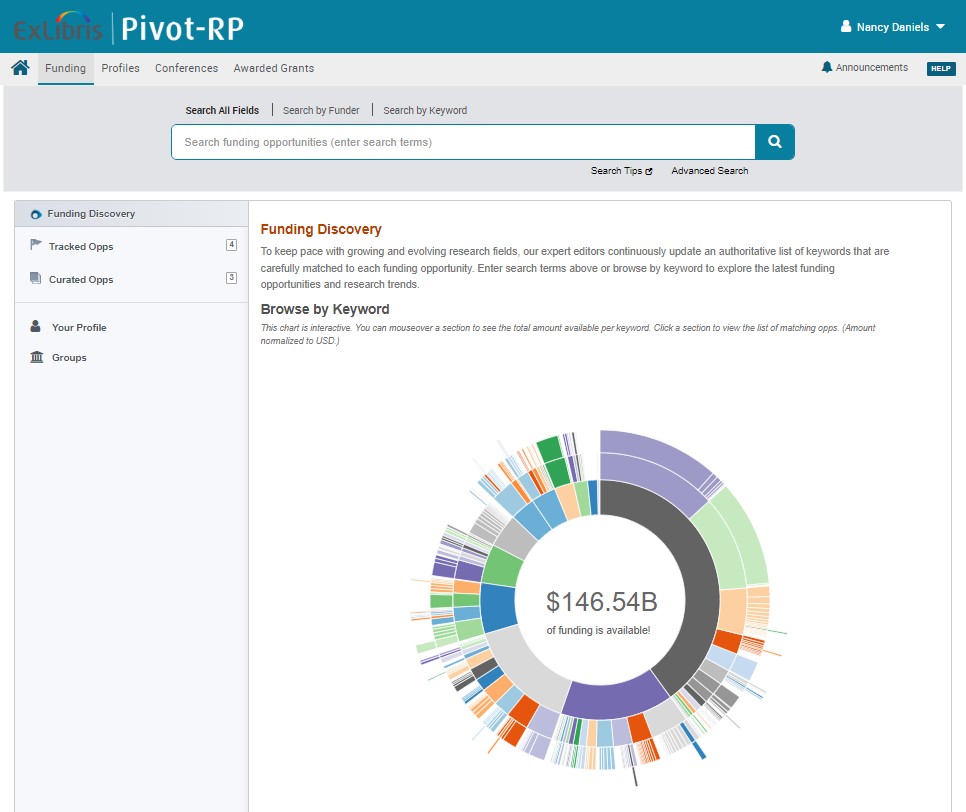966x812 pixels.
Task: Switch to Search All Fields mode
Action: 222,110
